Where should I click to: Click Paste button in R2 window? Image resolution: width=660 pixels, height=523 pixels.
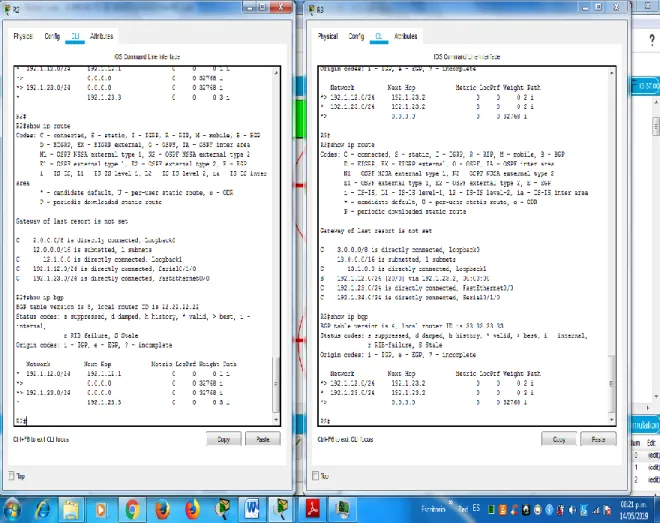(263, 439)
